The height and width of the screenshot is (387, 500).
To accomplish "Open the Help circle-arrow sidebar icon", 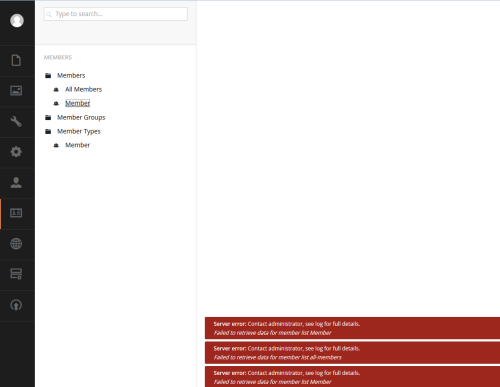I will click(16, 305).
